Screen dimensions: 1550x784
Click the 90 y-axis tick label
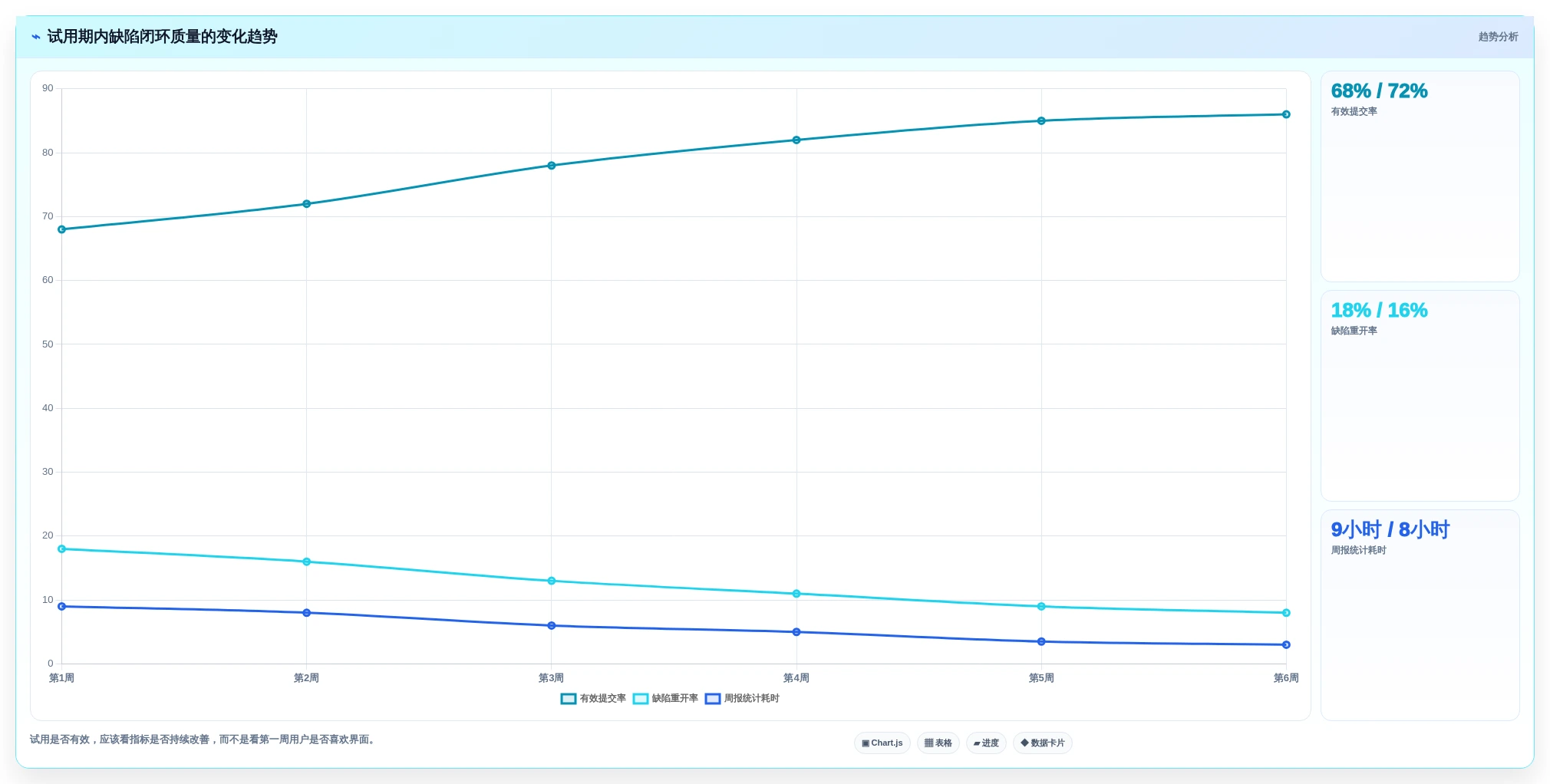click(48, 89)
